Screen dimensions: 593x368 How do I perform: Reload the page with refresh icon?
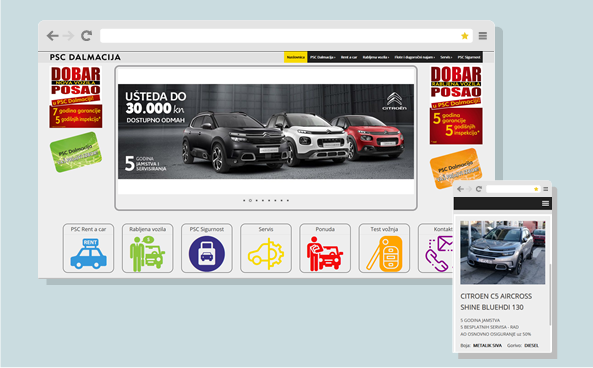tap(87, 36)
